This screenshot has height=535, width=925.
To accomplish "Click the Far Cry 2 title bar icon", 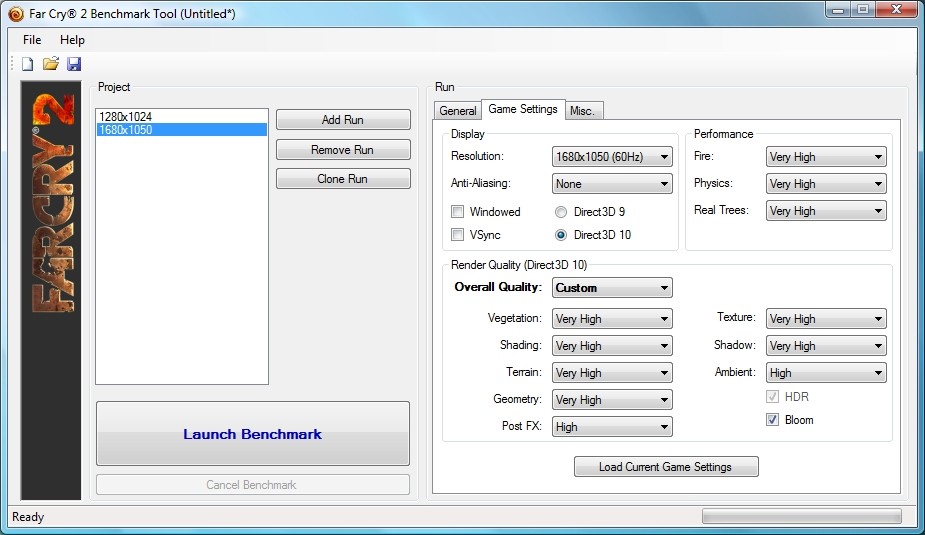I will pos(16,13).
